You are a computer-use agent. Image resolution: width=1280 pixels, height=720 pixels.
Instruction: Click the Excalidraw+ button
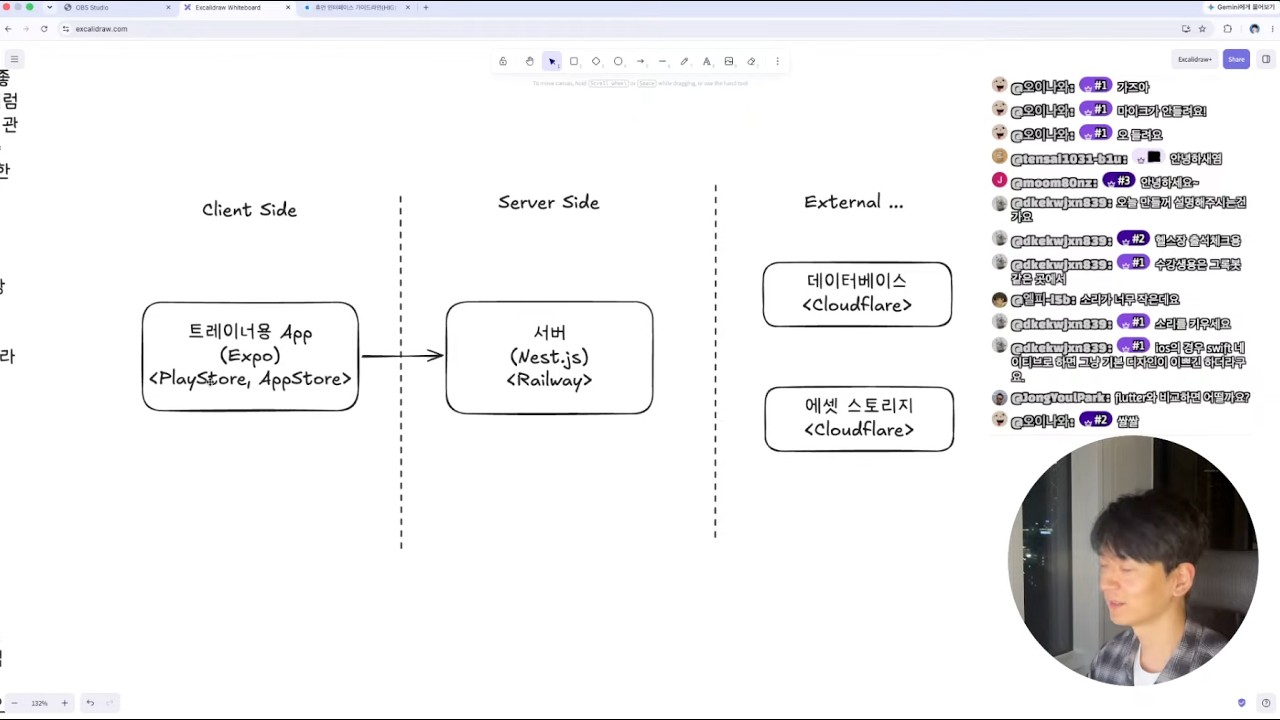pos(1195,59)
